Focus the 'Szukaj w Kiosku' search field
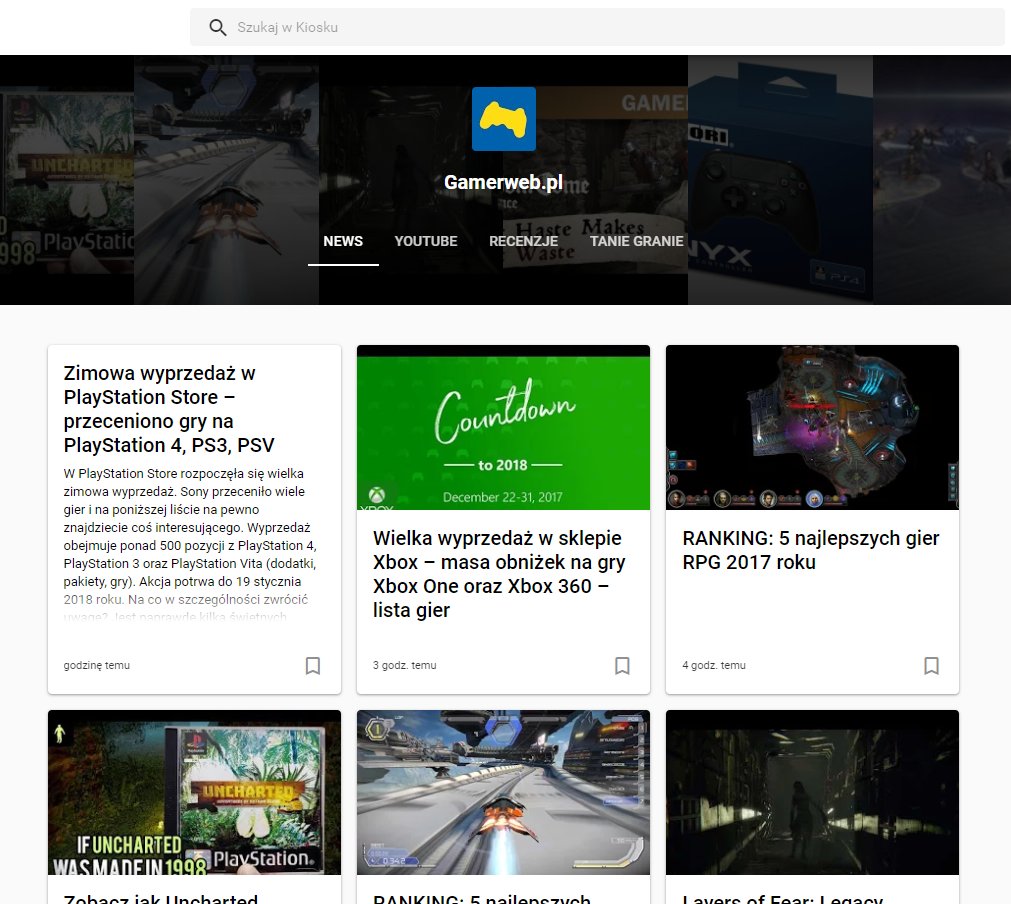 pos(597,27)
